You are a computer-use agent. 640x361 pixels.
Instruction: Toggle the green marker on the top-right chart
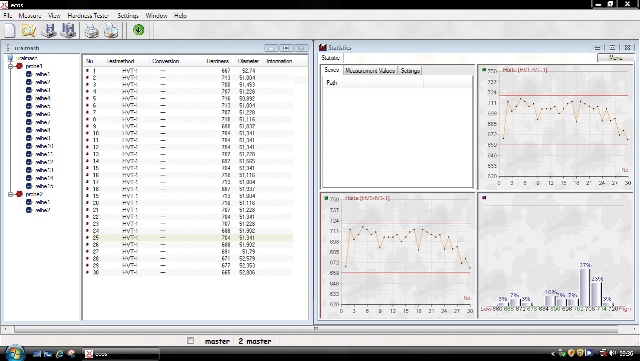(484, 70)
